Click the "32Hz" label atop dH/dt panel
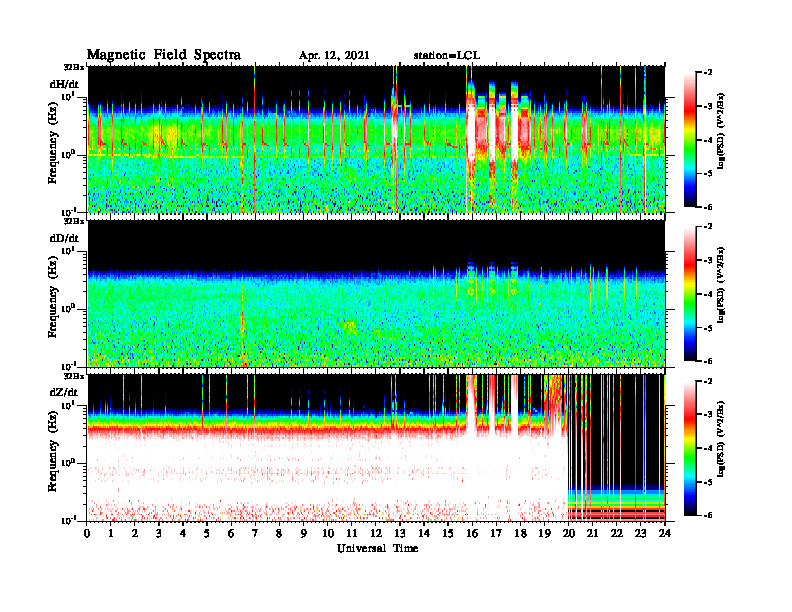This screenshot has width=792, height=612. tap(73, 67)
